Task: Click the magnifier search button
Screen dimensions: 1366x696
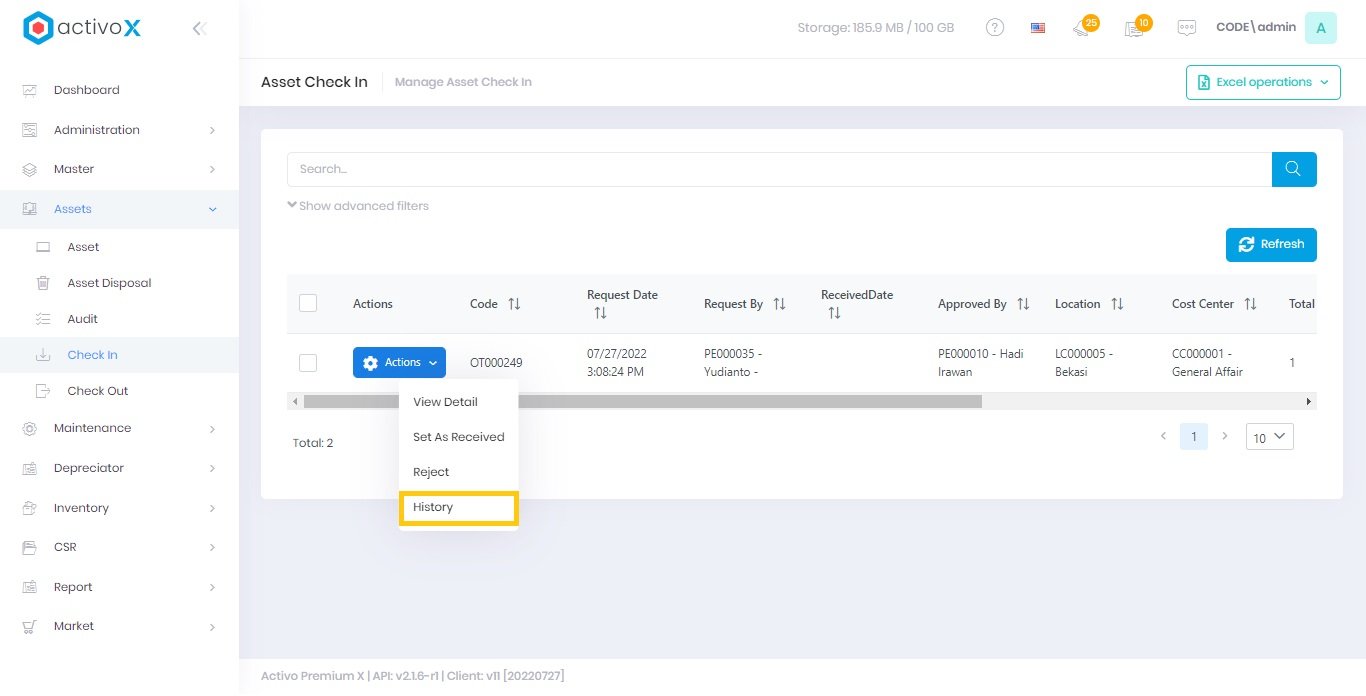Action: click(x=1293, y=169)
